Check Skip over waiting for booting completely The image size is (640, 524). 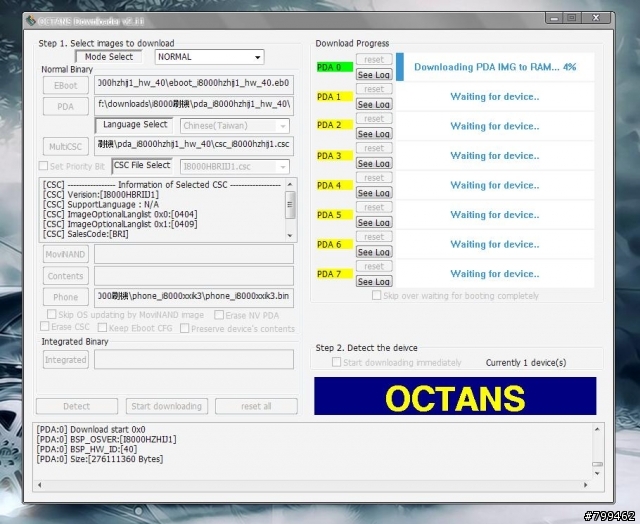pos(376,295)
